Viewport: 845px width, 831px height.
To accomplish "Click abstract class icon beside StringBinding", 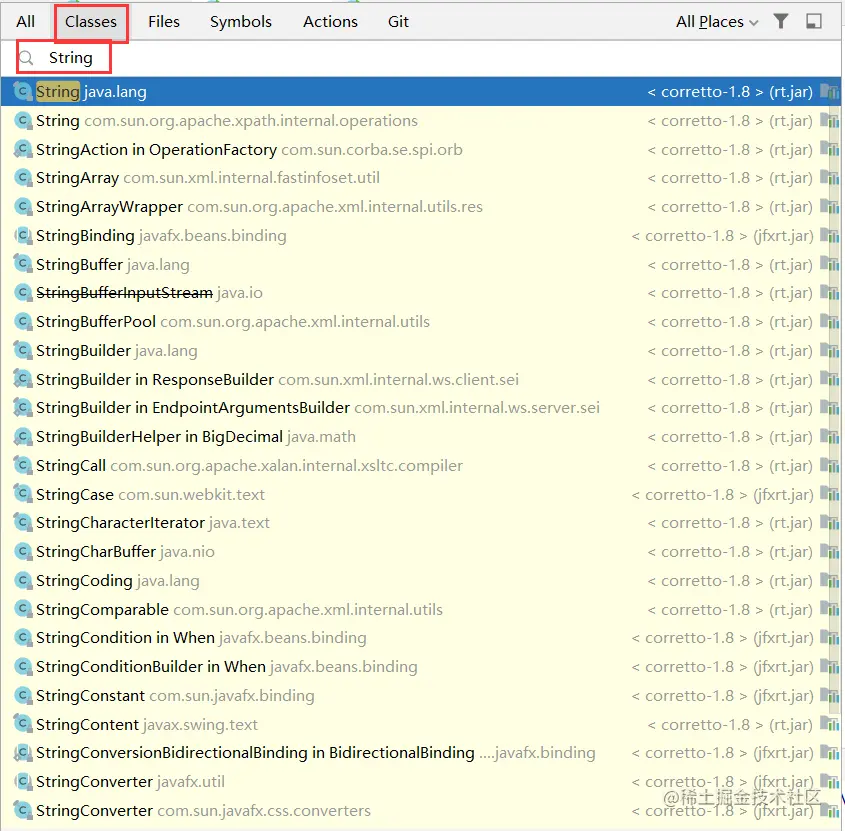I will 23,236.
